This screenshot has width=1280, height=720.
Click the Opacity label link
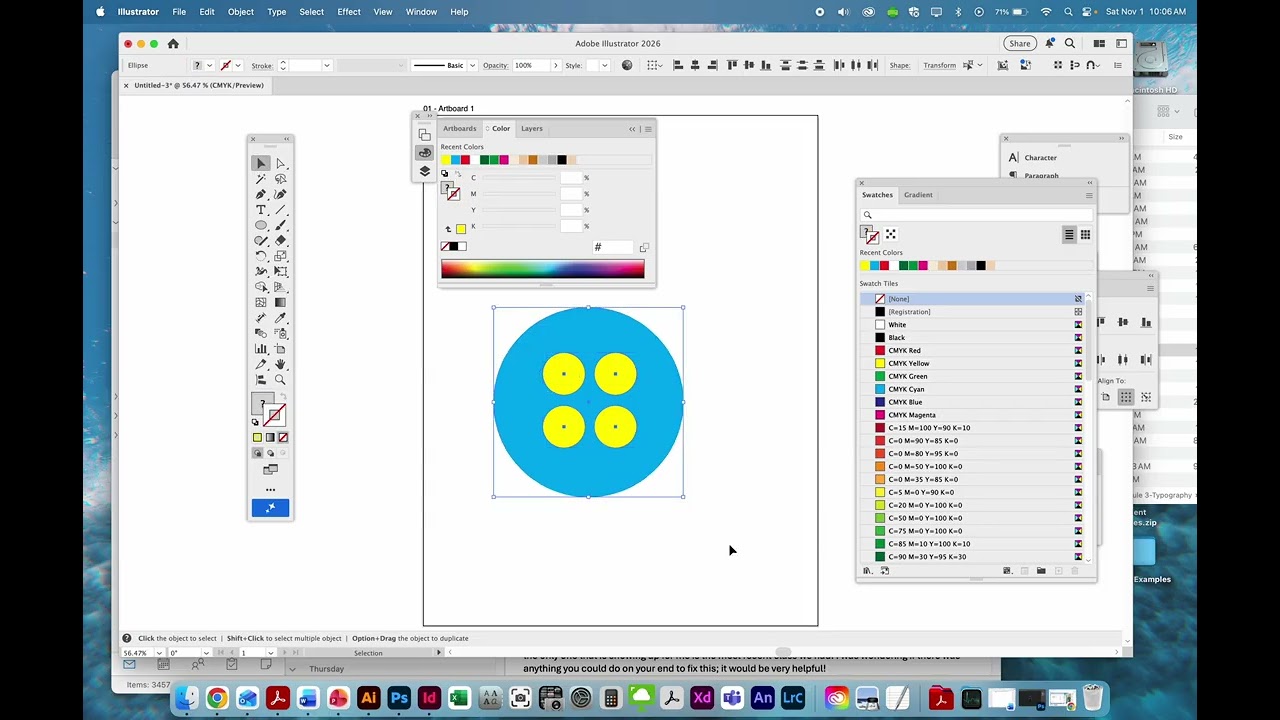pos(496,66)
